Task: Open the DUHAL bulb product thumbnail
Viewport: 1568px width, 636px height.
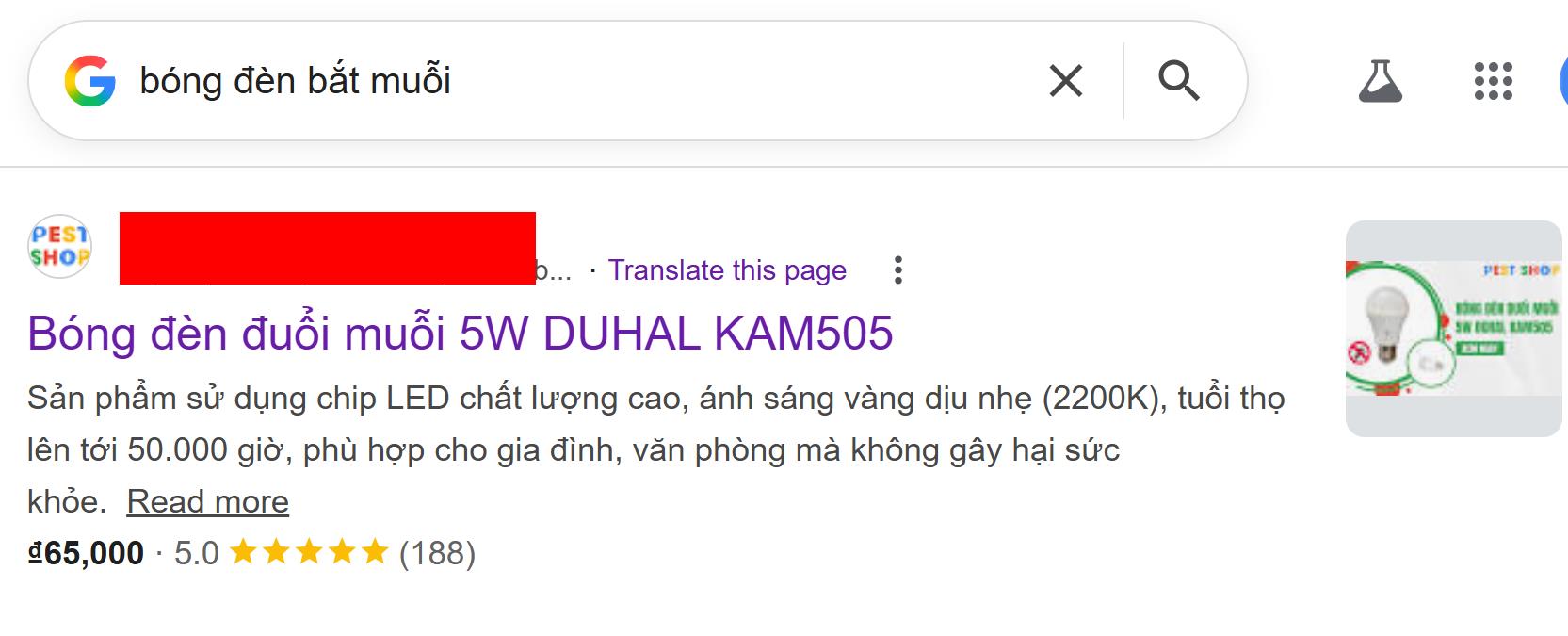Action: 1453,329
